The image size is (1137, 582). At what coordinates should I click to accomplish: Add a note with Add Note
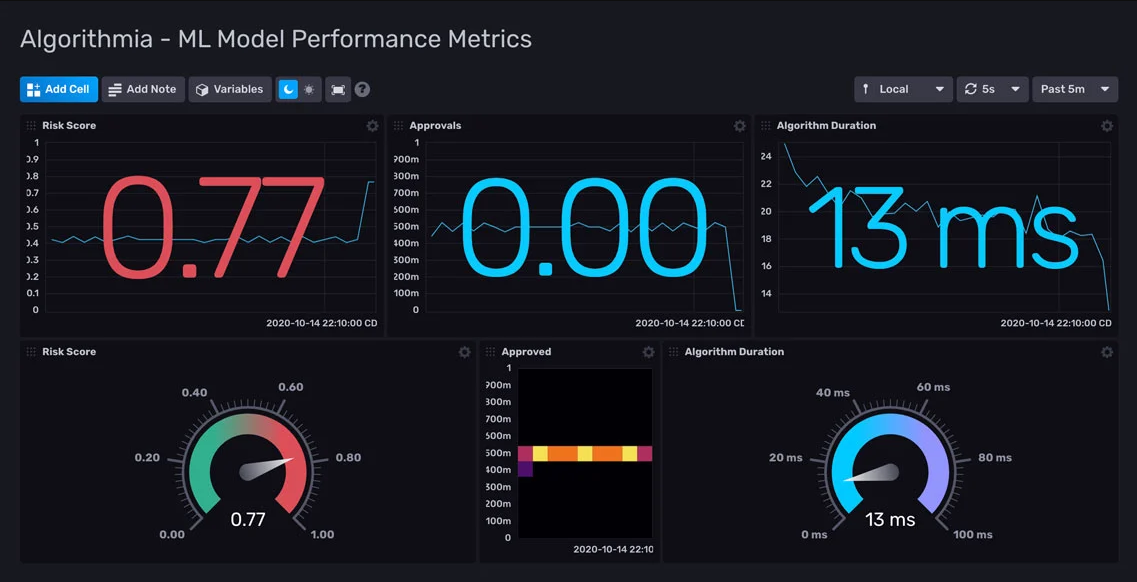(x=143, y=89)
